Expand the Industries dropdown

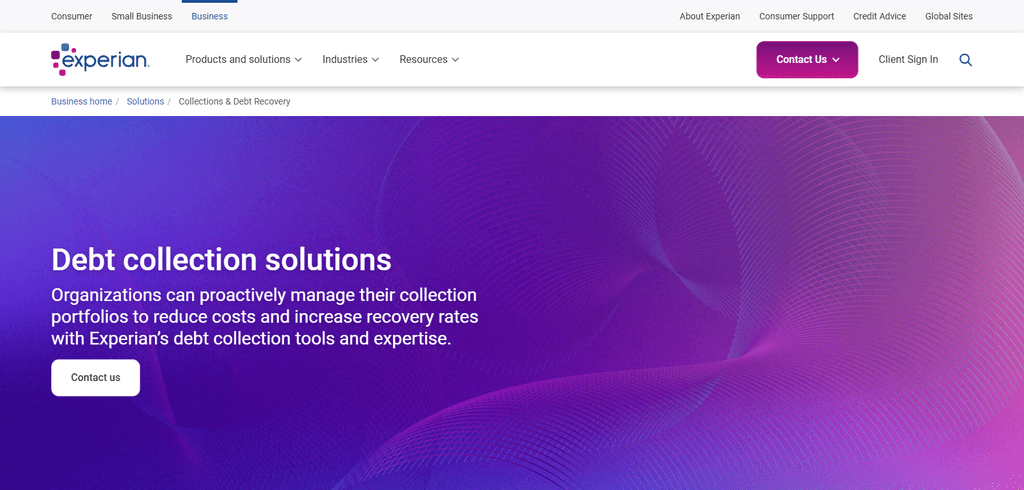(x=351, y=59)
